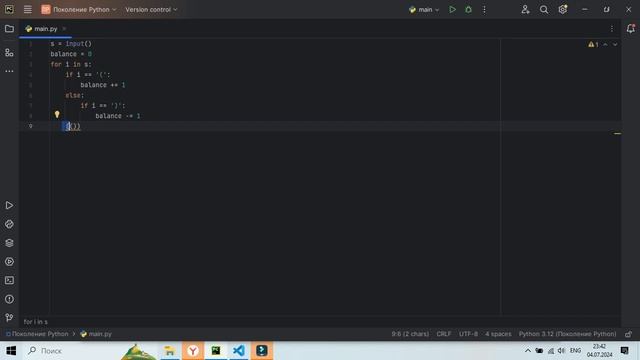
Task: Open Search Everywhere magnifier
Action: pyautogui.click(x=544, y=9)
